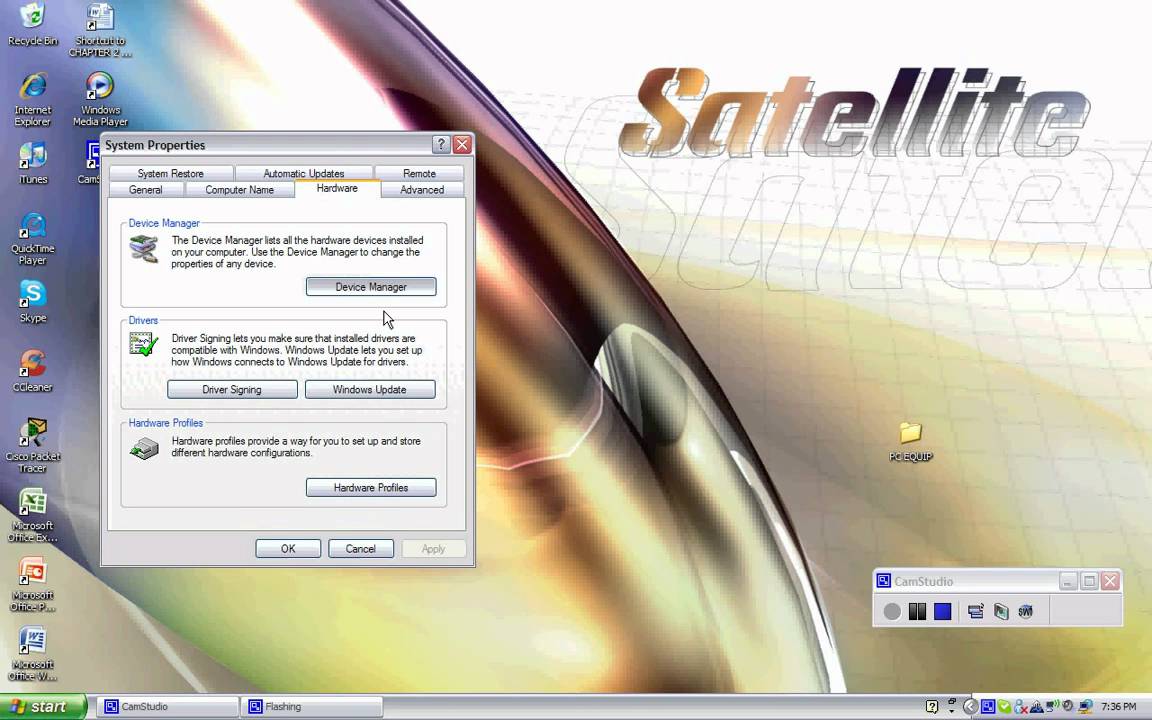Expand hidden tray icons with the arrow
The width and height of the screenshot is (1152, 720).
tap(970, 706)
